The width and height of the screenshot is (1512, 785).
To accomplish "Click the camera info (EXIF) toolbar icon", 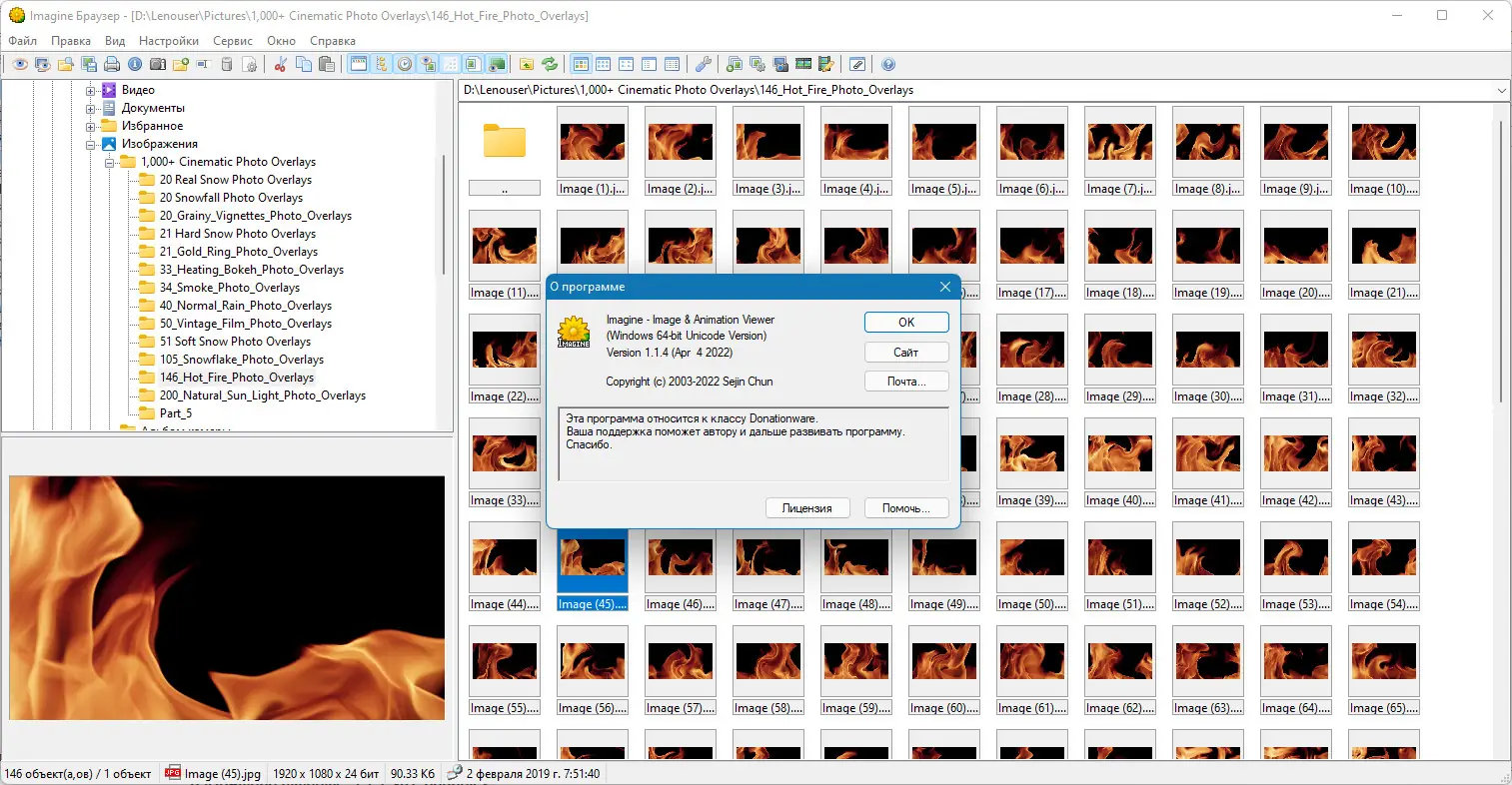I will (x=158, y=64).
